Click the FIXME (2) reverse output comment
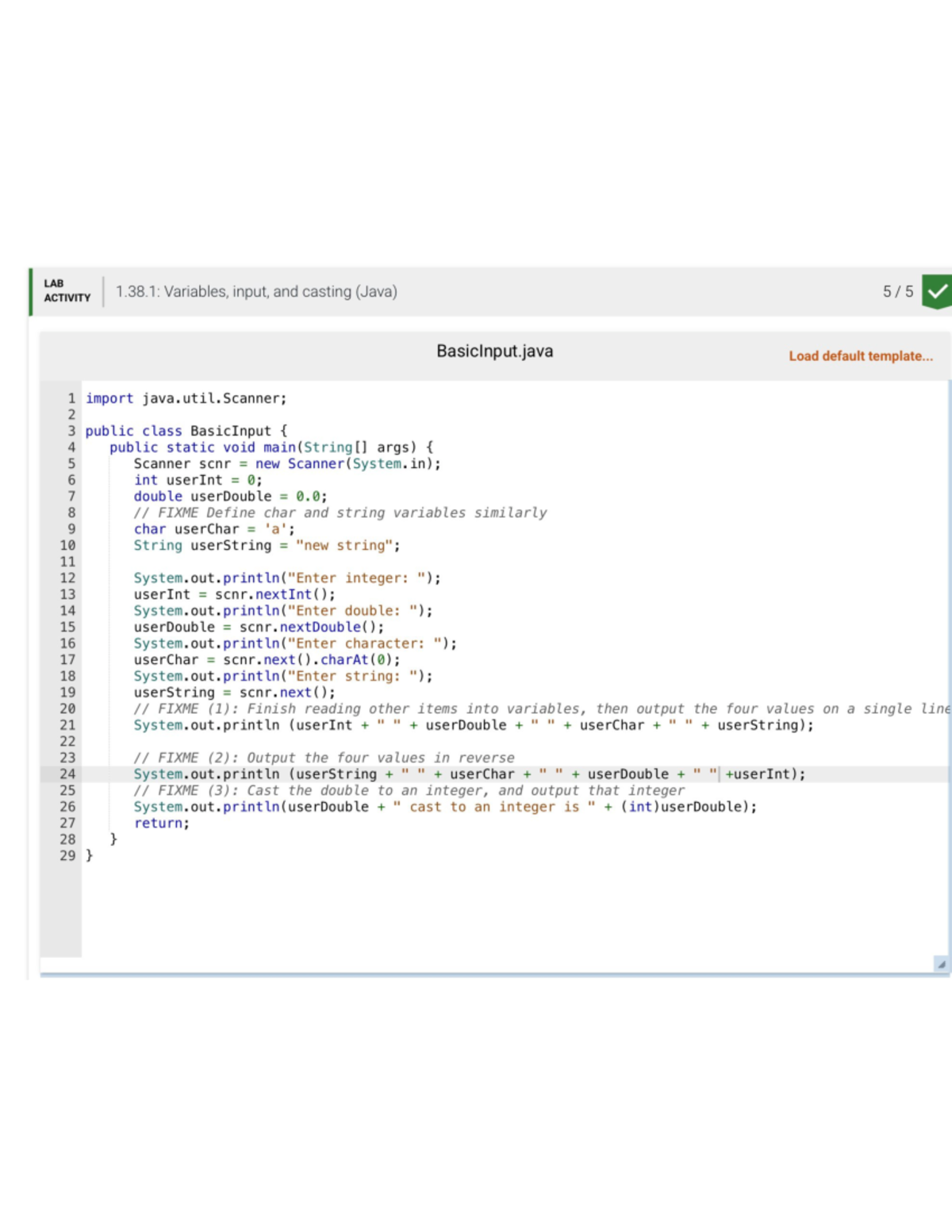This screenshot has height=1232, width=952. (324, 758)
